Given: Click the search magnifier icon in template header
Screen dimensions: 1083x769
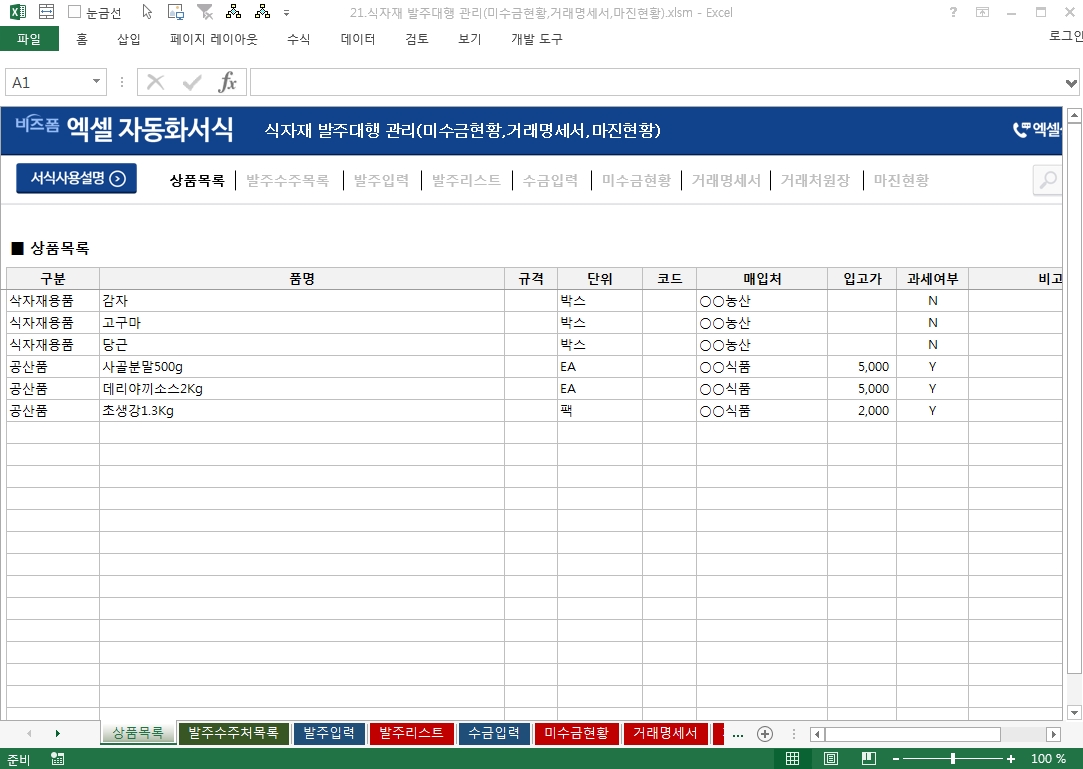Looking at the screenshot, I should [1047, 180].
